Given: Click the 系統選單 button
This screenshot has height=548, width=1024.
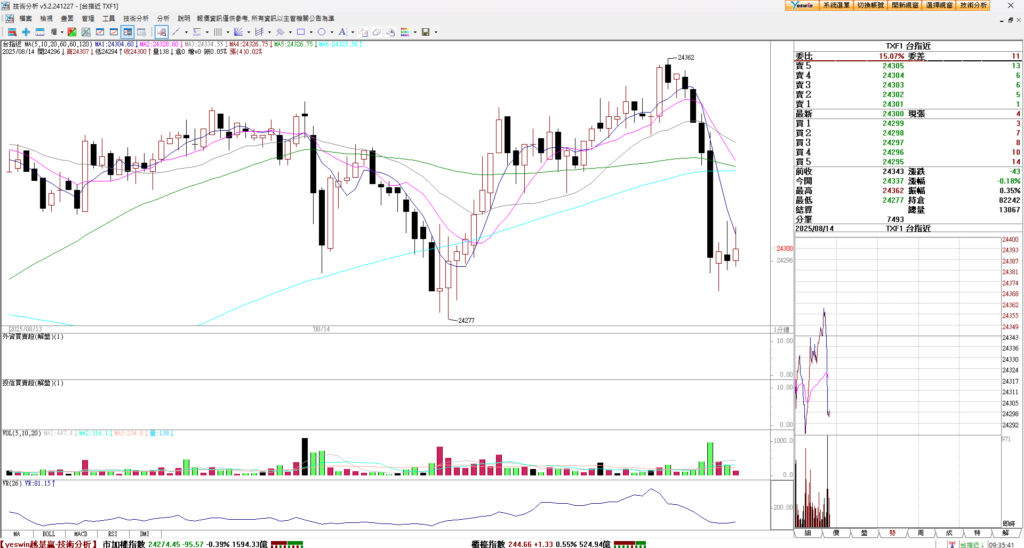Looking at the screenshot, I should tap(835, 5).
